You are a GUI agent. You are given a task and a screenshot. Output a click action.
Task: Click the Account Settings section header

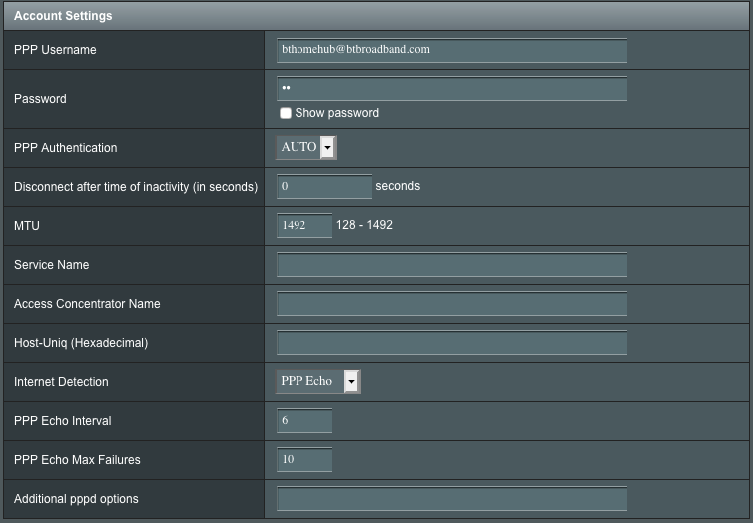(63, 16)
